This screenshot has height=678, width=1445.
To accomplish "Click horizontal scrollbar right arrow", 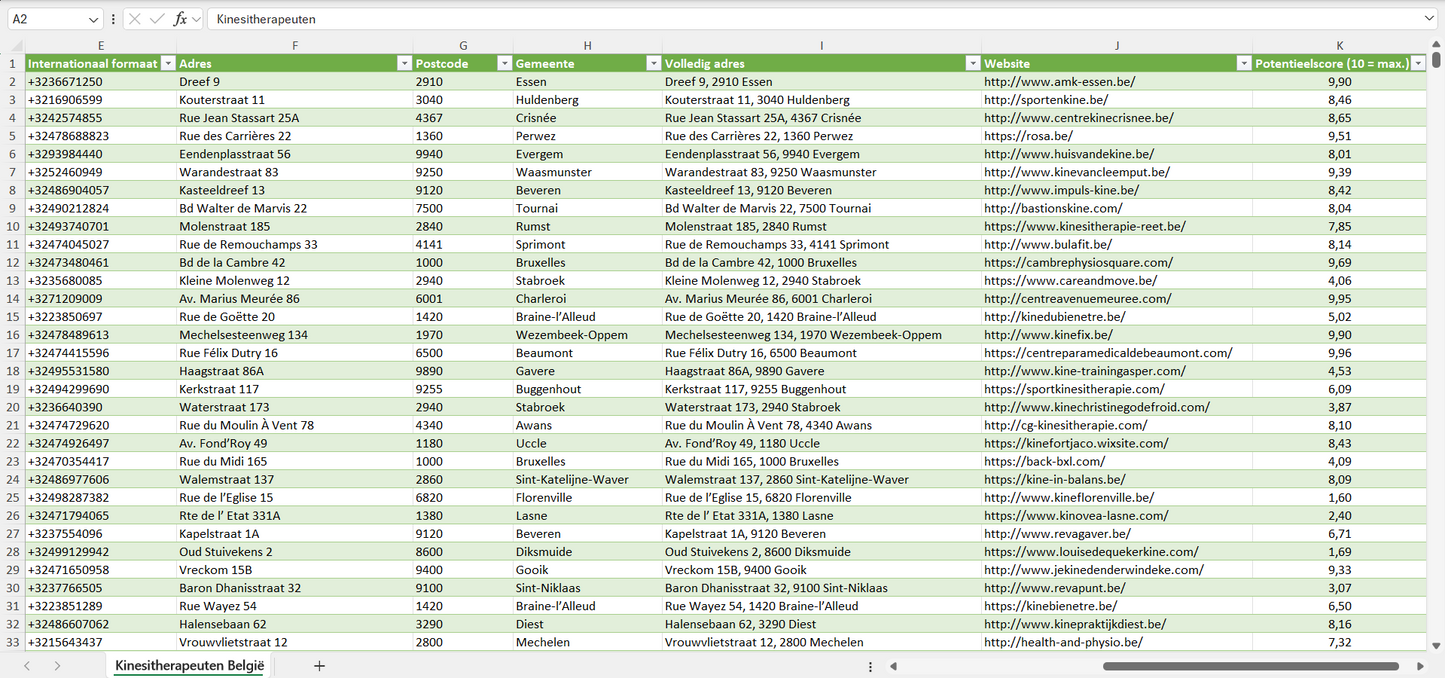I will pyautogui.click(x=1420, y=666).
